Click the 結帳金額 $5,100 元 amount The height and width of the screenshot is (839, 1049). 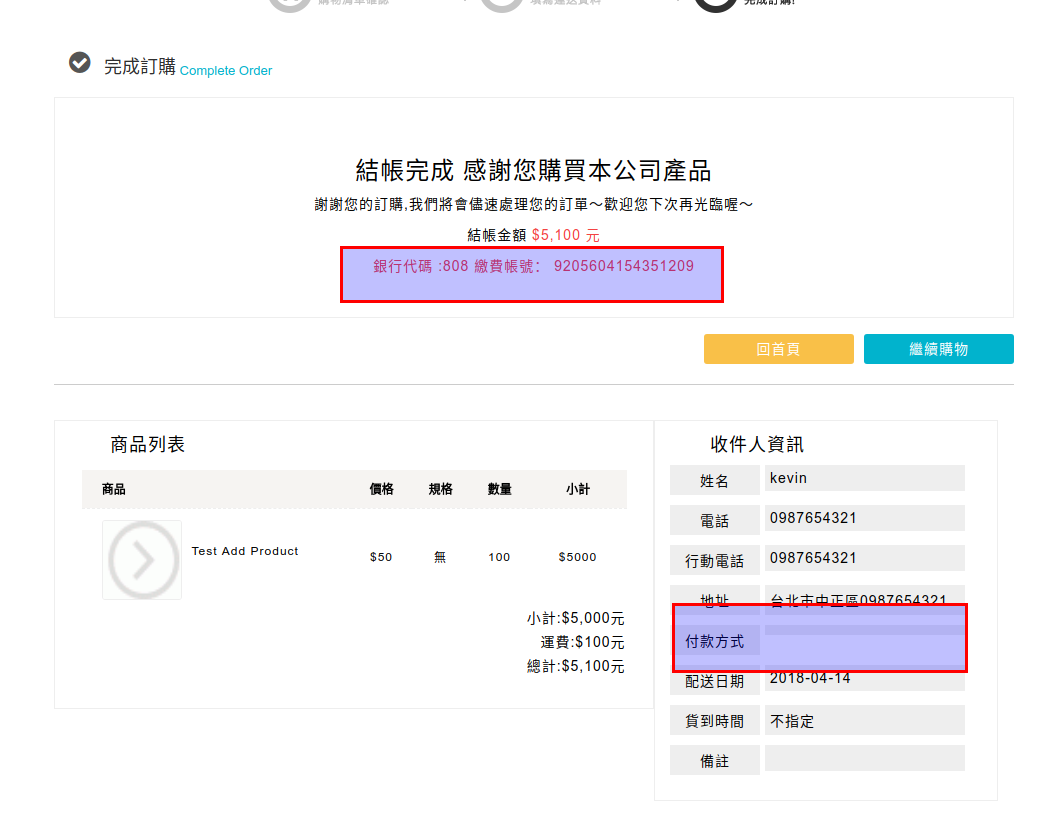coord(565,235)
